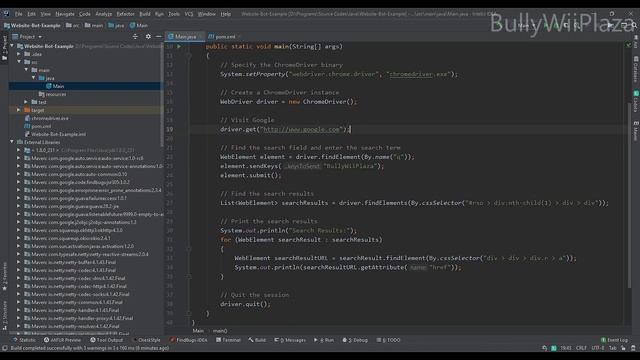The width and height of the screenshot is (640, 360).
Task: Open the TODO tool window
Action: (x=389, y=340)
